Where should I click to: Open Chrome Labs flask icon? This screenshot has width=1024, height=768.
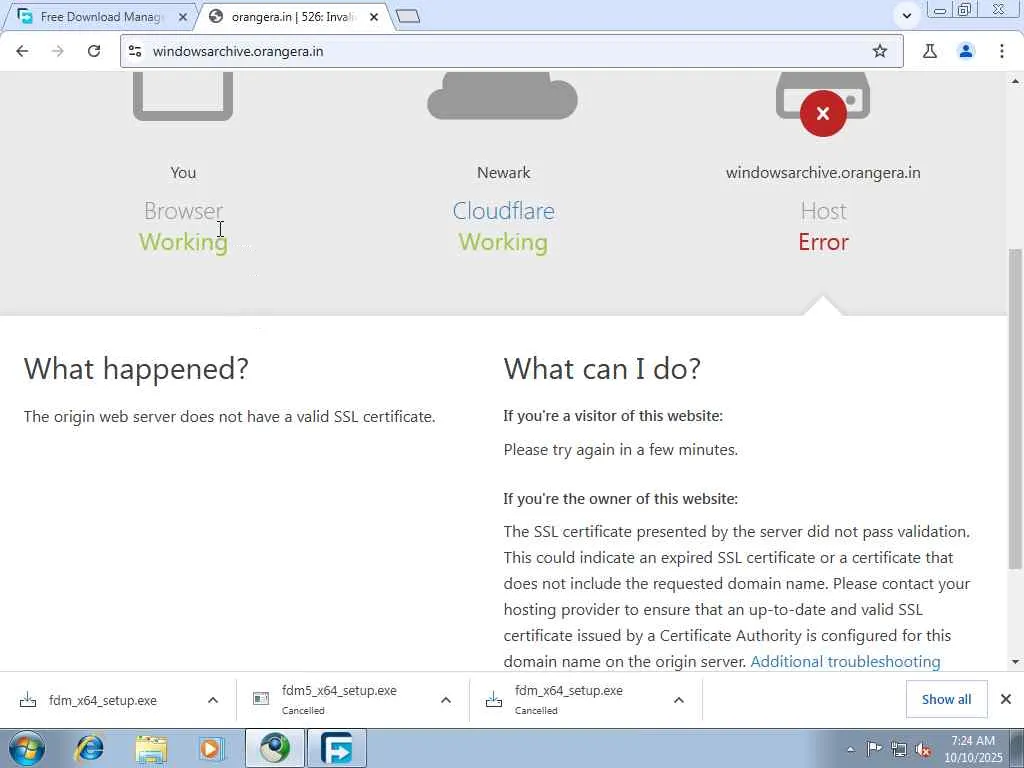click(930, 51)
